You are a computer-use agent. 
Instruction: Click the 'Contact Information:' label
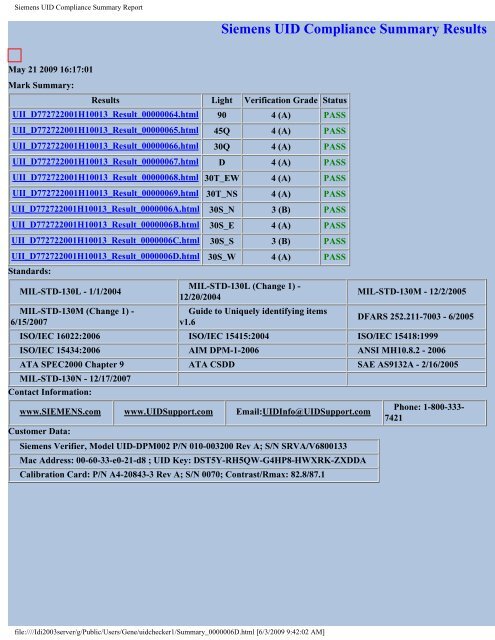click(50, 392)
